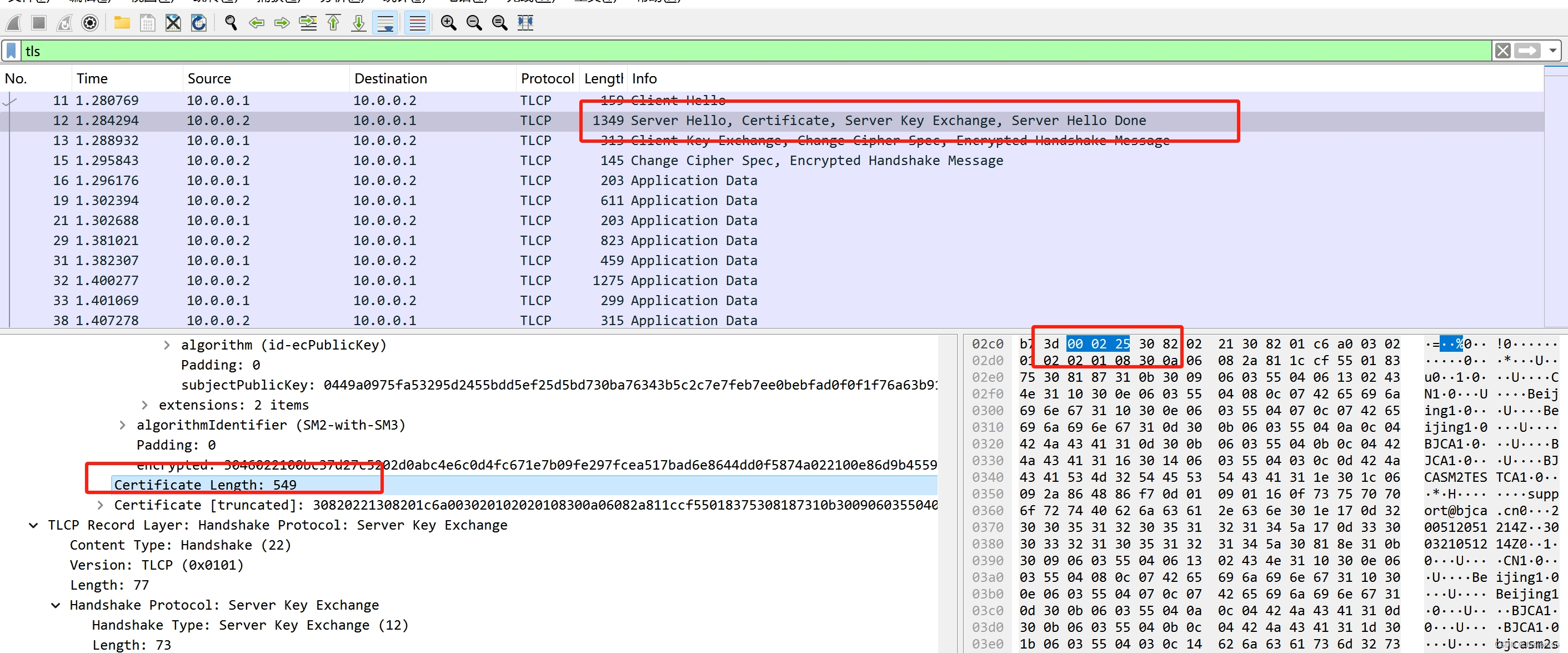Expand the extensions: 2 items node
The width and height of the screenshot is (1568, 653).
pyautogui.click(x=144, y=405)
